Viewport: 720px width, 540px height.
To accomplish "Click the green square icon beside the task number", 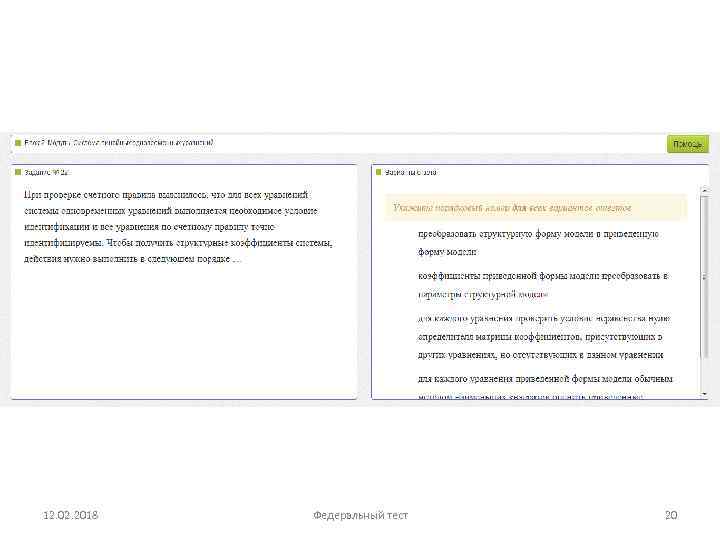I will (x=18, y=172).
